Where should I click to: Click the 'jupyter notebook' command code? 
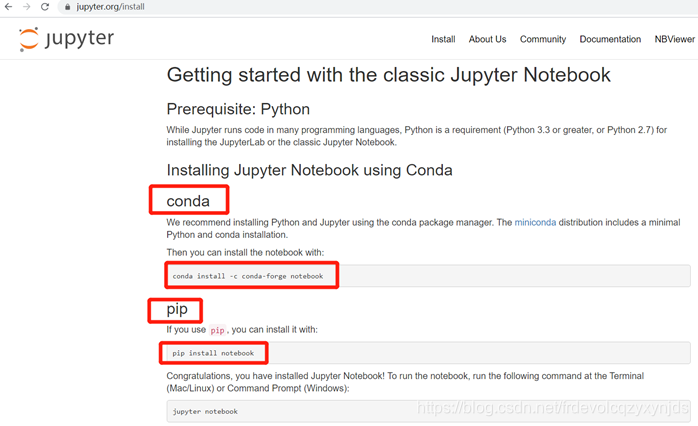tap(205, 411)
